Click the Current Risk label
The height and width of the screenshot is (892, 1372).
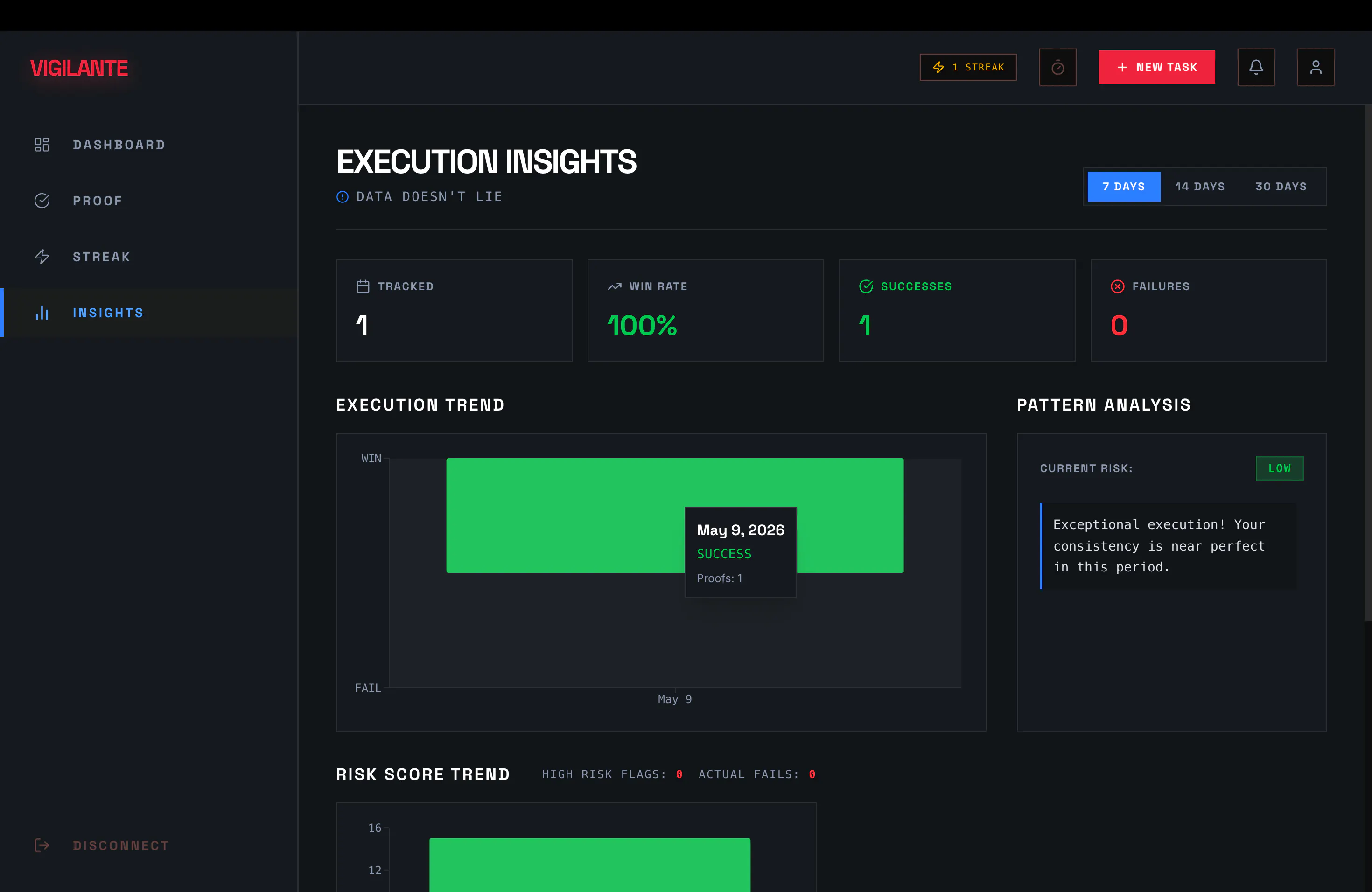pos(1086,468)
